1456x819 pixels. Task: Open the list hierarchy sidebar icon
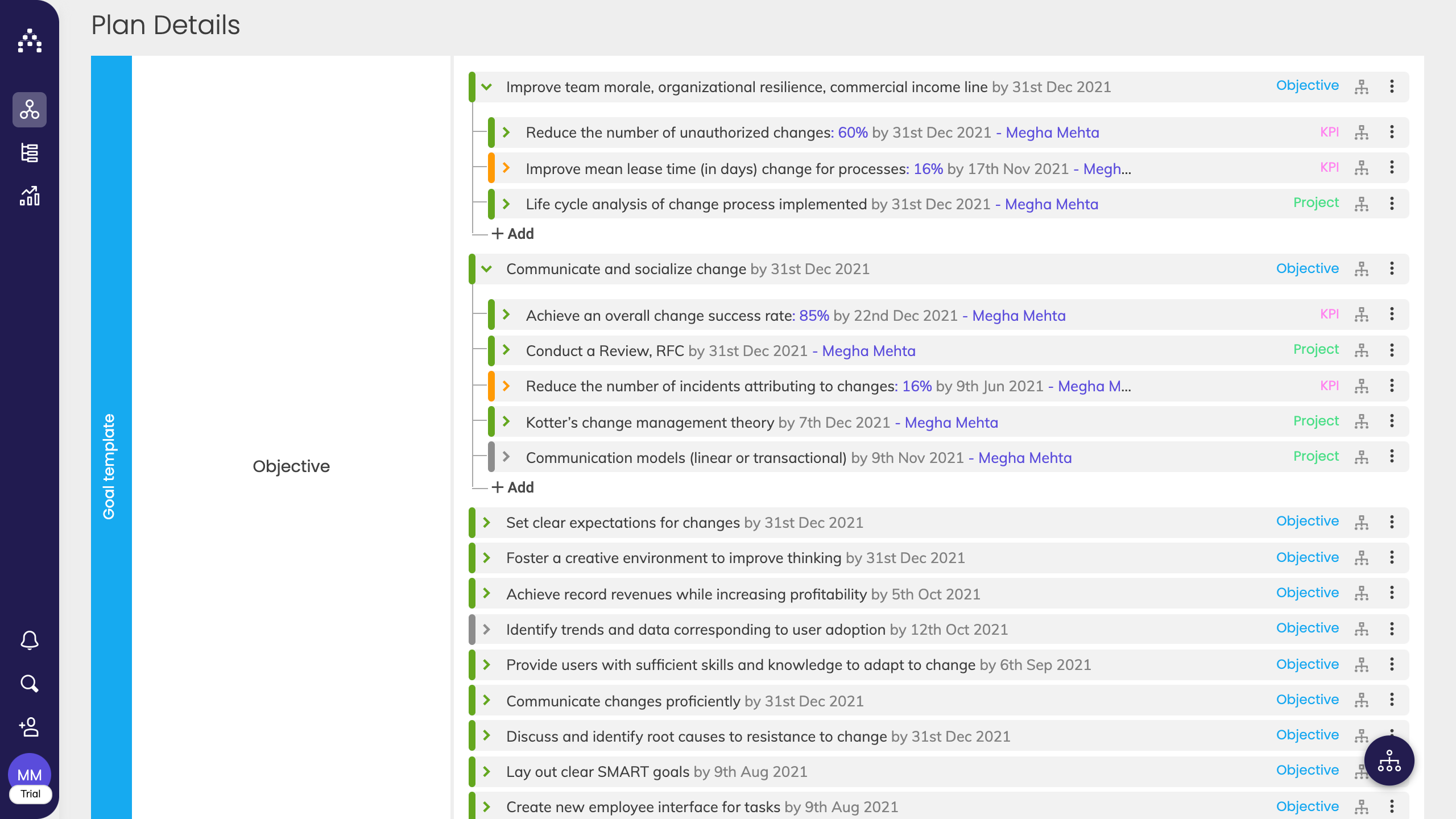(x=30, y=152)
